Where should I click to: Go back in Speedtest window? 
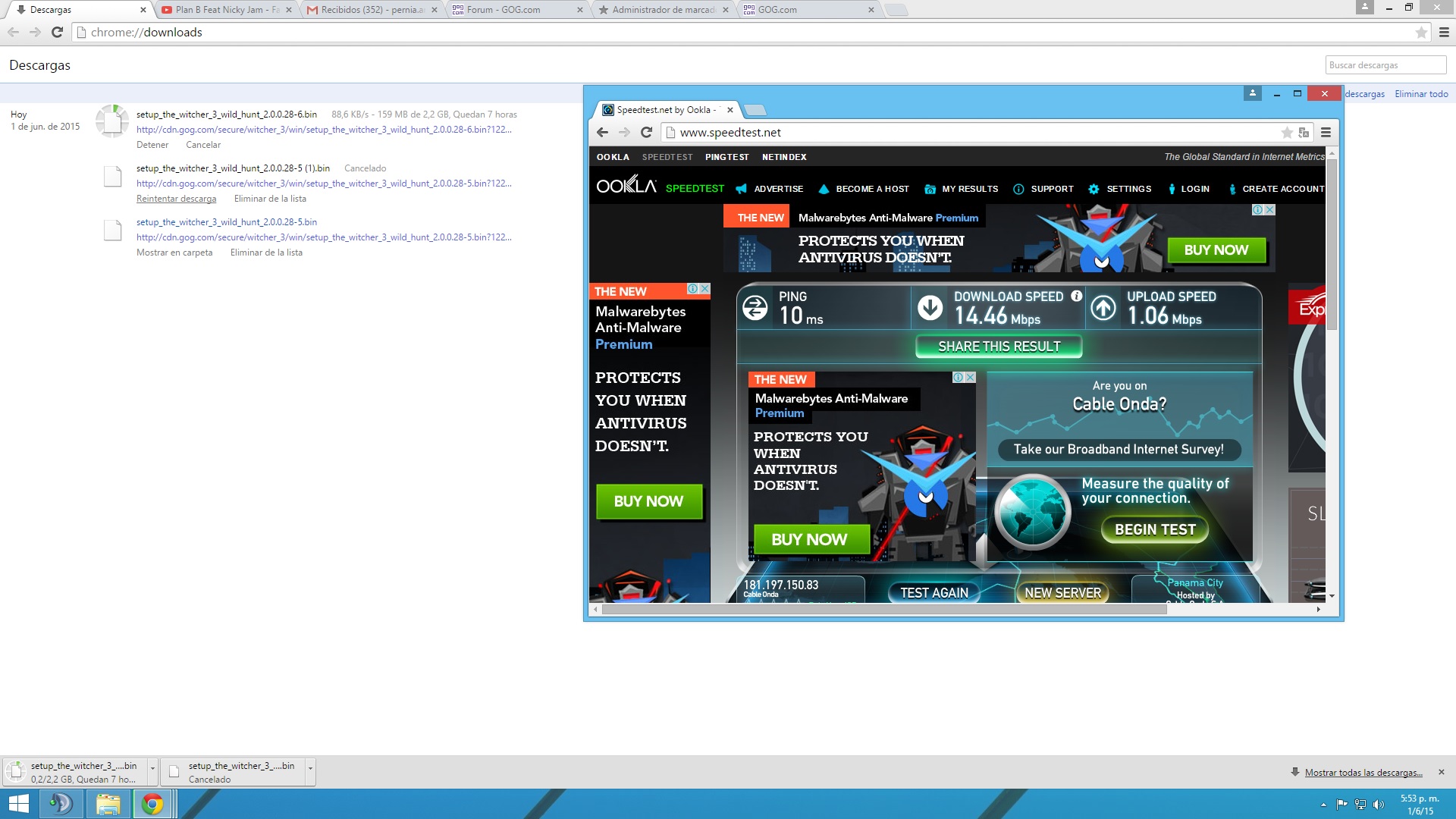click(602, 132)
